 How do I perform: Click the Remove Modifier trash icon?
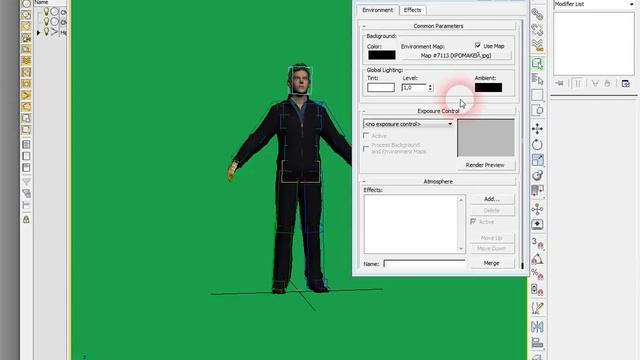click(x=607, y=84)
